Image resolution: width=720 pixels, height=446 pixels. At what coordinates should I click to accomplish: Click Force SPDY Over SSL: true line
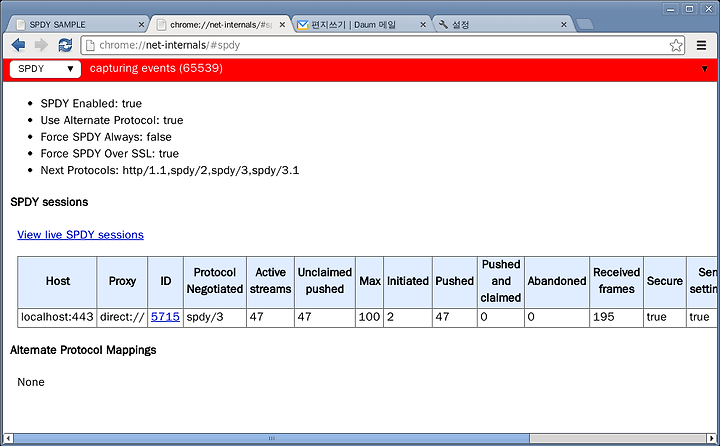pos(110,153)
